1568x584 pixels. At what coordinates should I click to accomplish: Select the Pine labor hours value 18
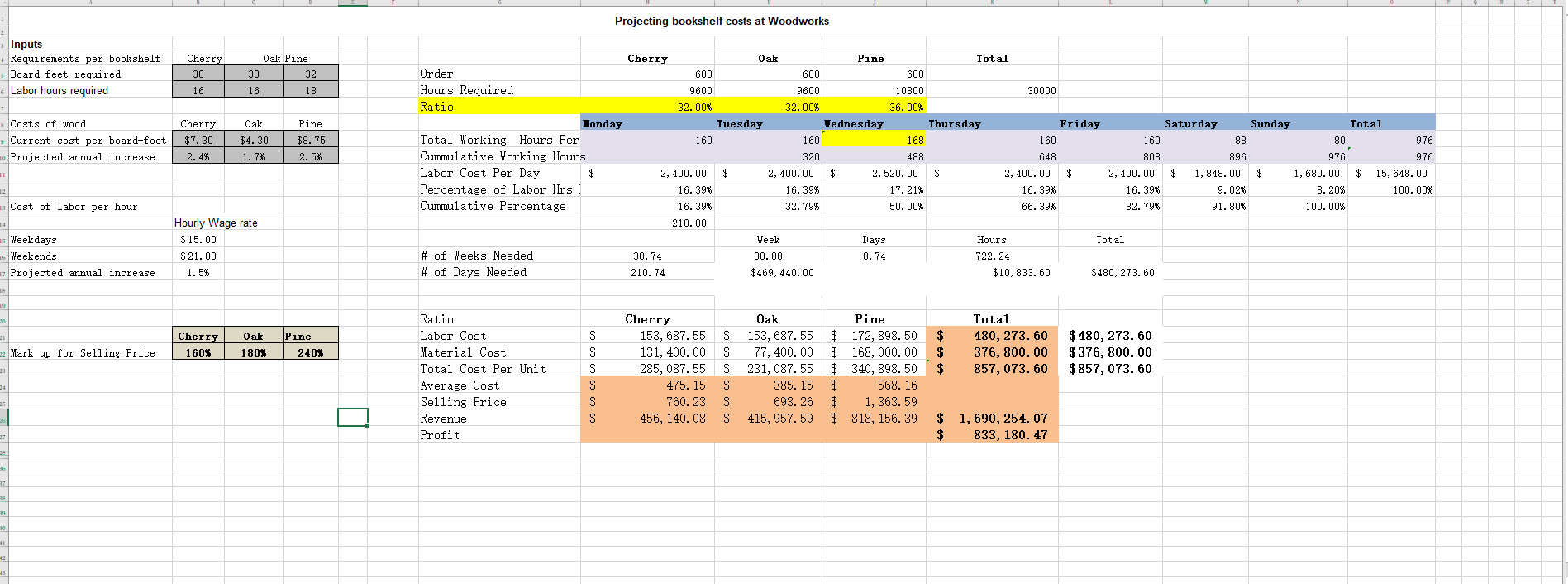311,90
